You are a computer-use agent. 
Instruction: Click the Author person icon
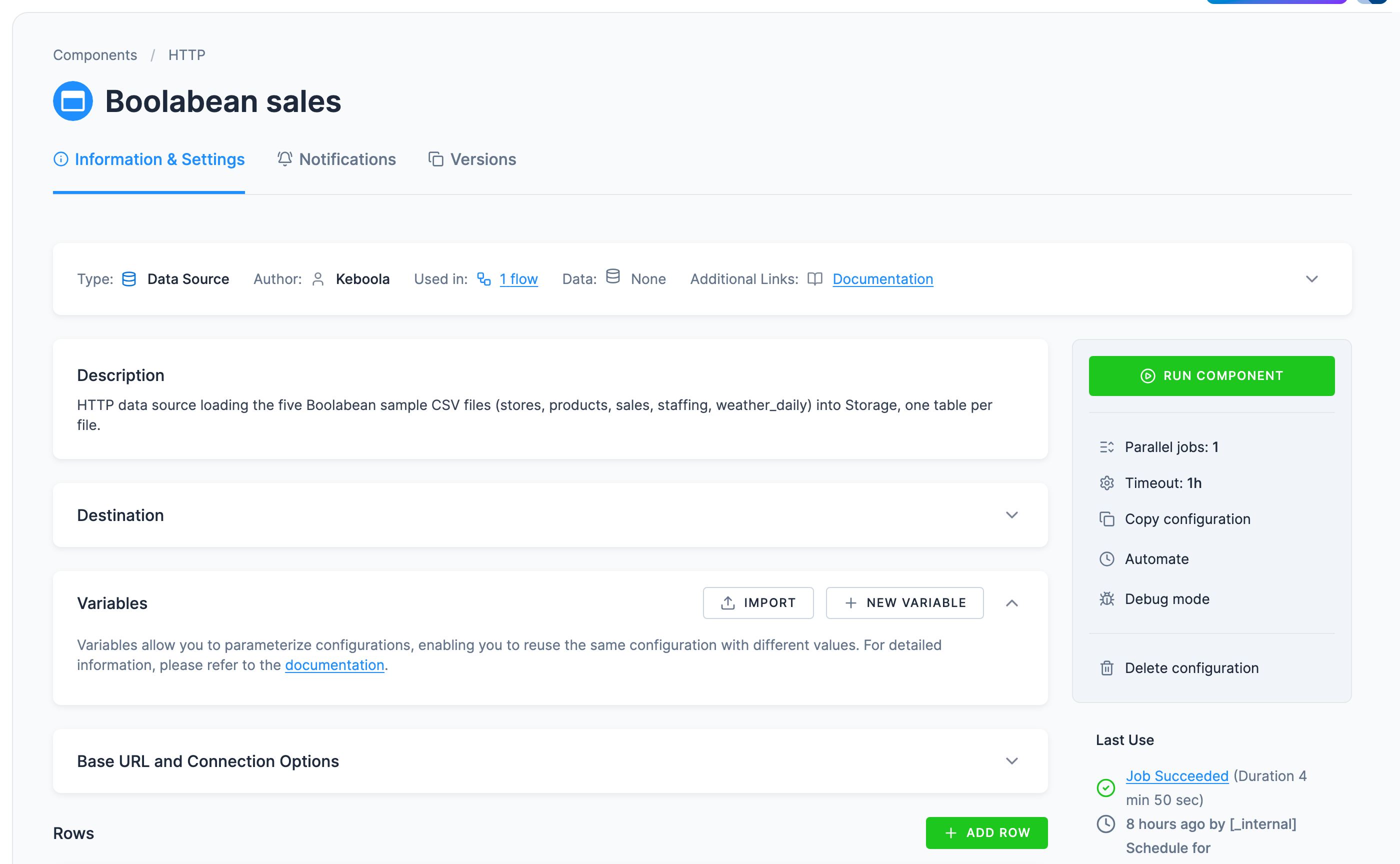[318, 279]
